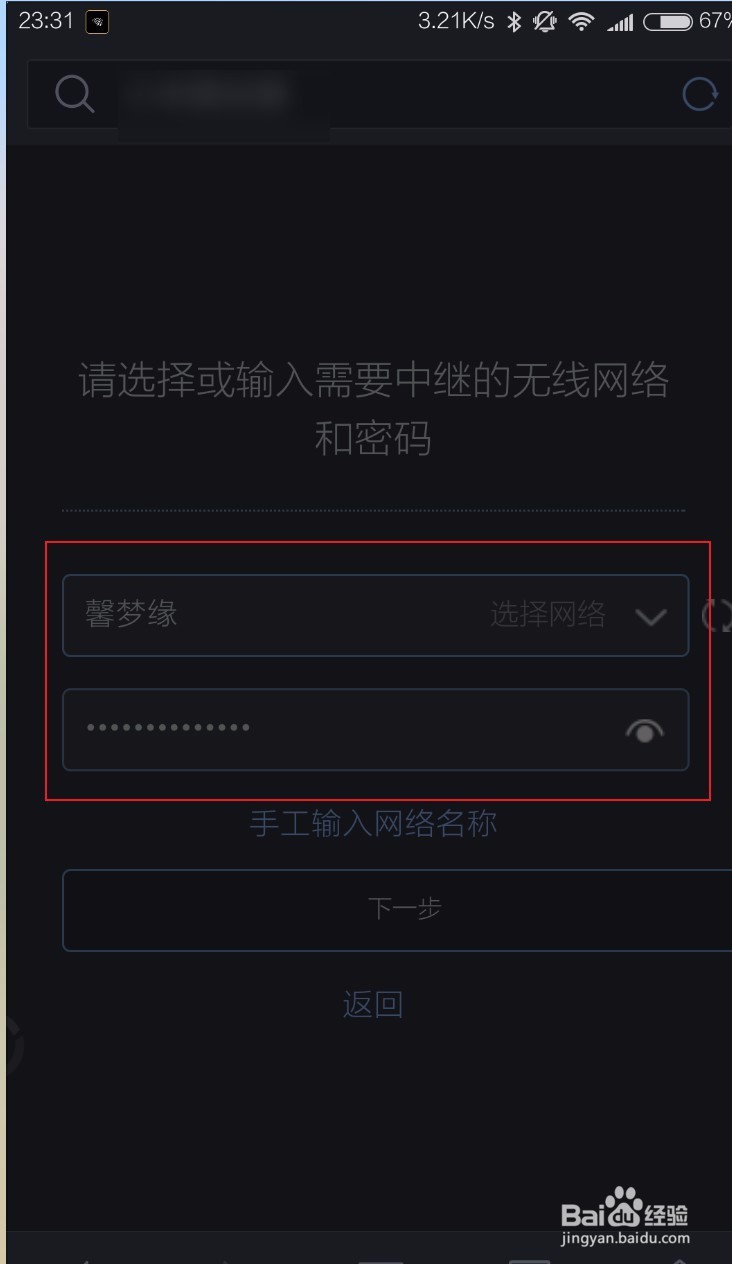Click the 下一步 button
This screenshot has width=732, height=1264.
pos(397,909)
